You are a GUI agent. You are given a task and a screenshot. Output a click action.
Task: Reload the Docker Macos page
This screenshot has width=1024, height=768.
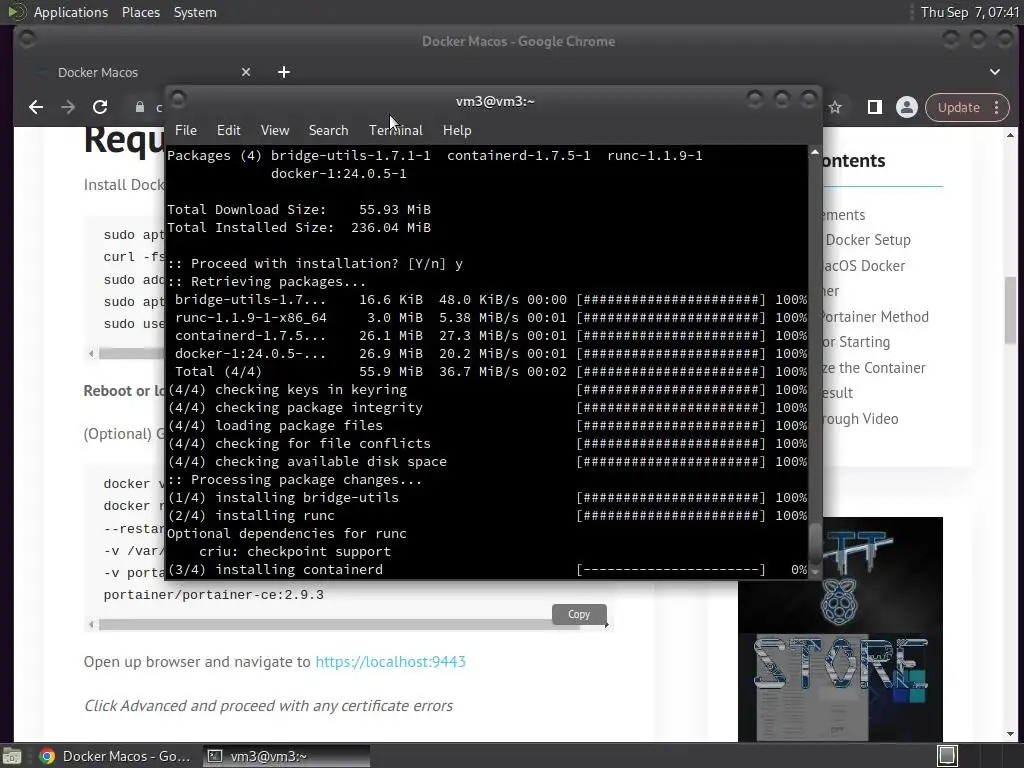point(100,107)
